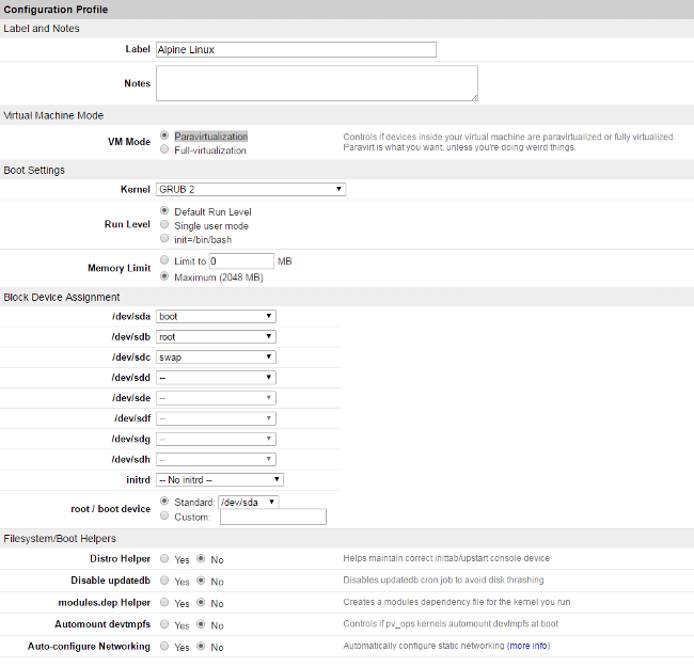This screenshot has height=667, width=694.
Task: Open the Kernel GRUB 2 dropdown
Action: click(251, 189)
